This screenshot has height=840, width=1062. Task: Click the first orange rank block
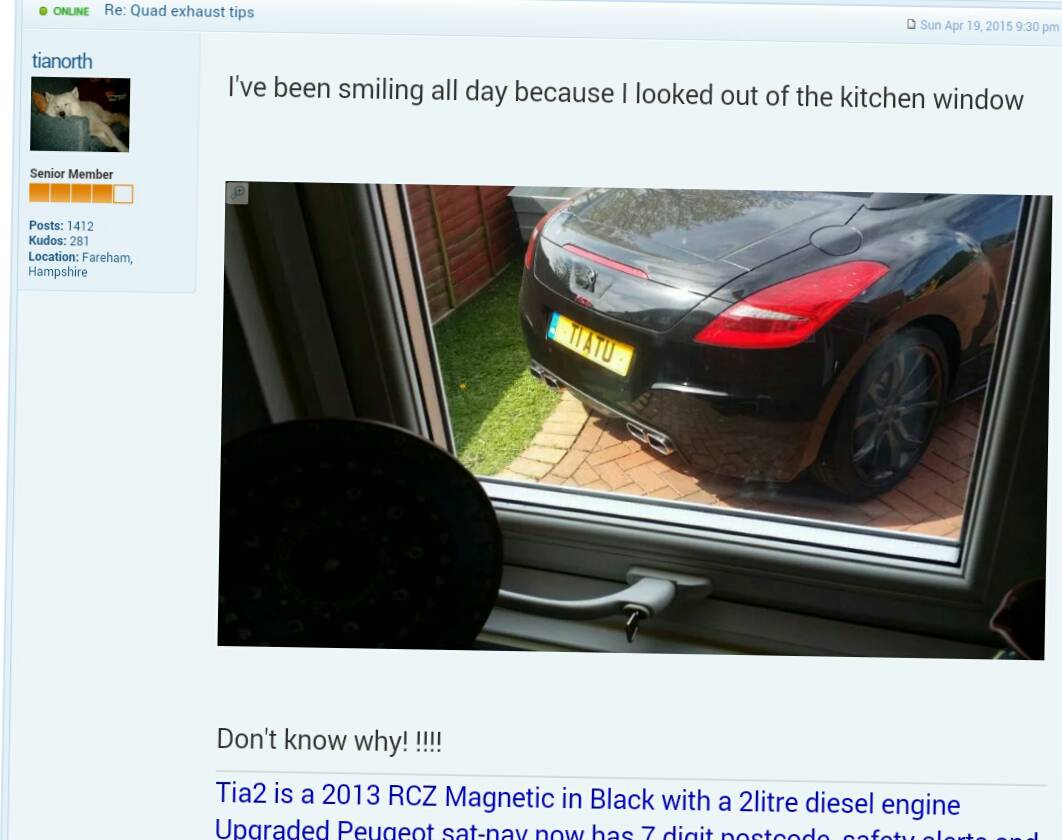pos(39,193)
